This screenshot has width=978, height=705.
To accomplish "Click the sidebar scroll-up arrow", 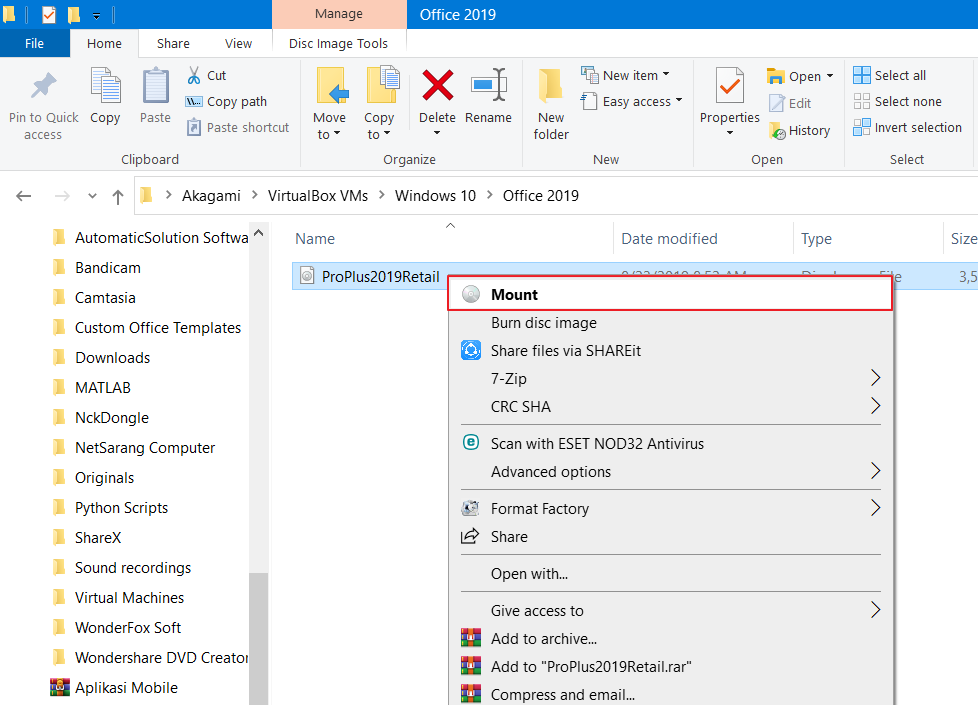I will point(259,233).
